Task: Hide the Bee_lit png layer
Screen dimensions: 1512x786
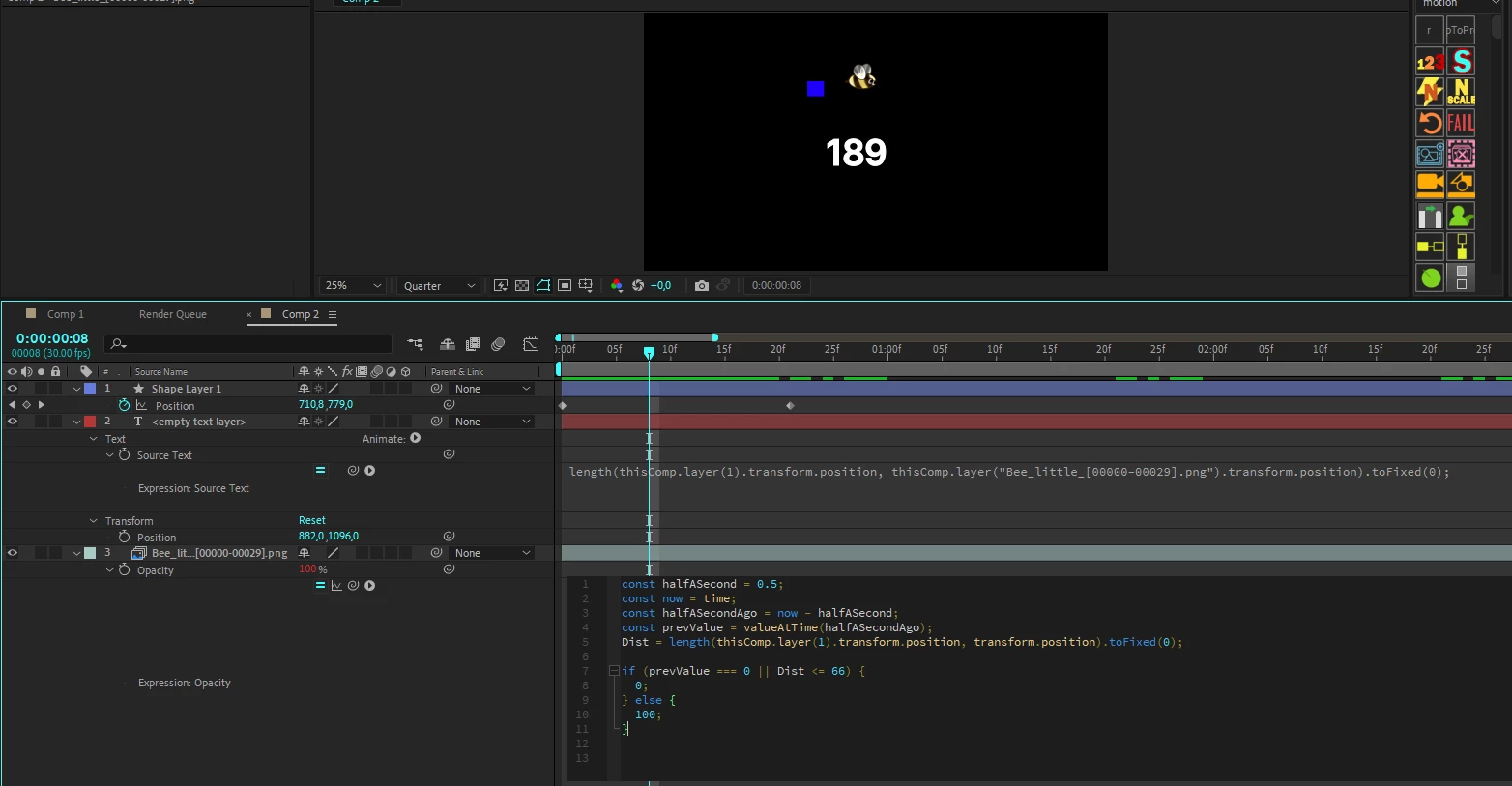Action: click(x=13, y=553)
